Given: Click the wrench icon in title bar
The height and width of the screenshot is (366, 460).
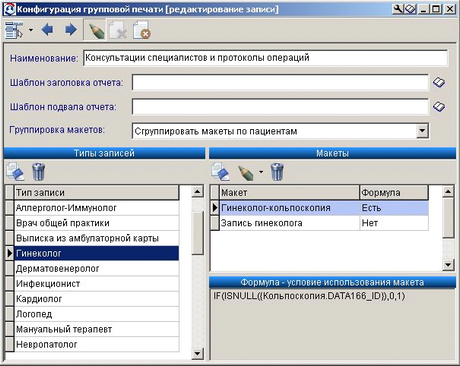Looking at the screenshot, I should tap(398, 9).
